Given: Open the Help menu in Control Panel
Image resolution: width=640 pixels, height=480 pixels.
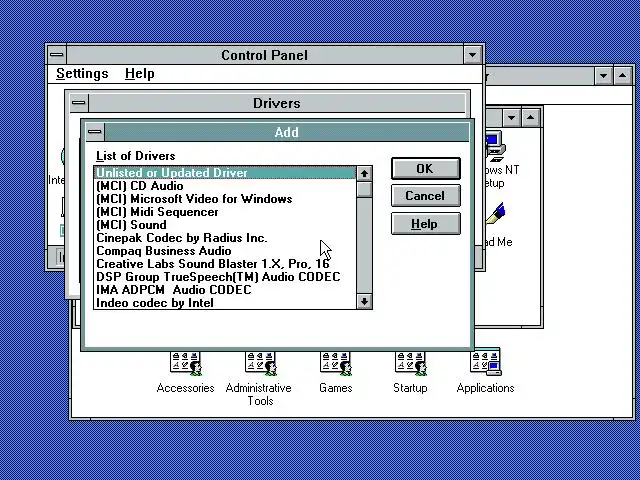Looking at the screenshot, I should (140, 74).
